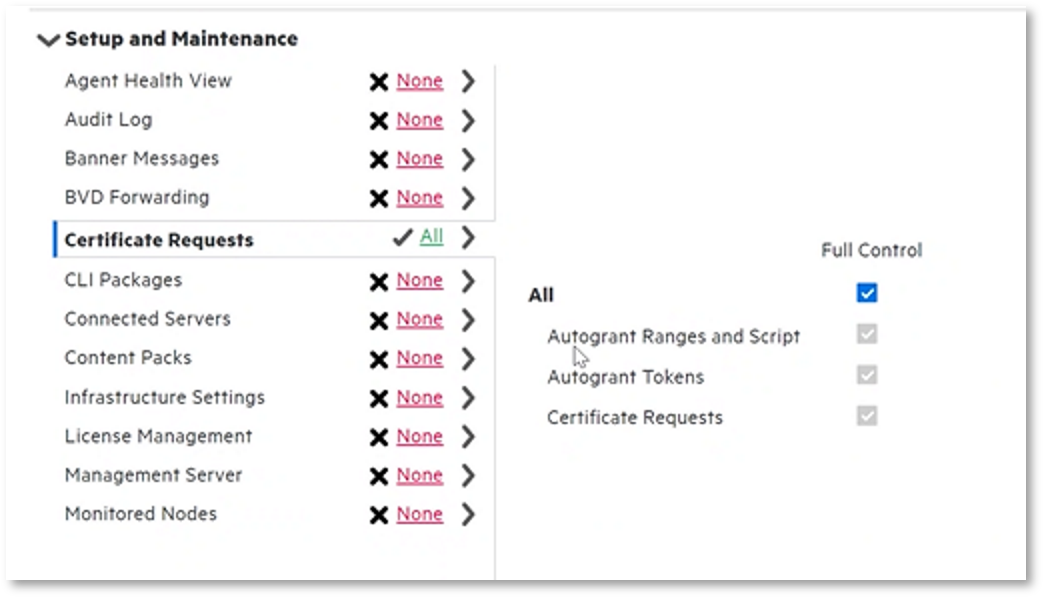Click the All link for Certificate Requests

(431, 237)
